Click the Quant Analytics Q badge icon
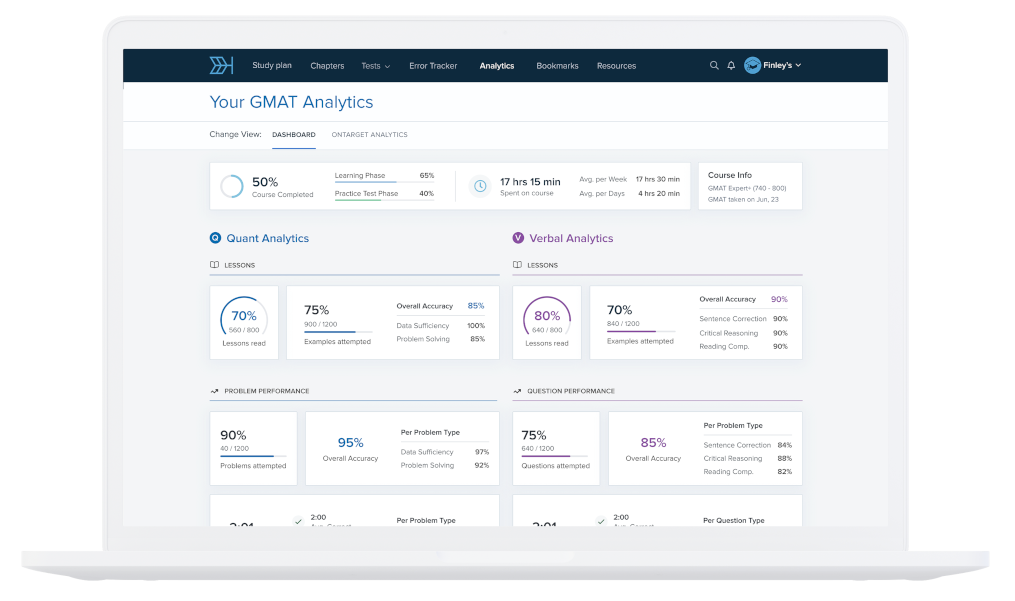 tap(215, 239)
